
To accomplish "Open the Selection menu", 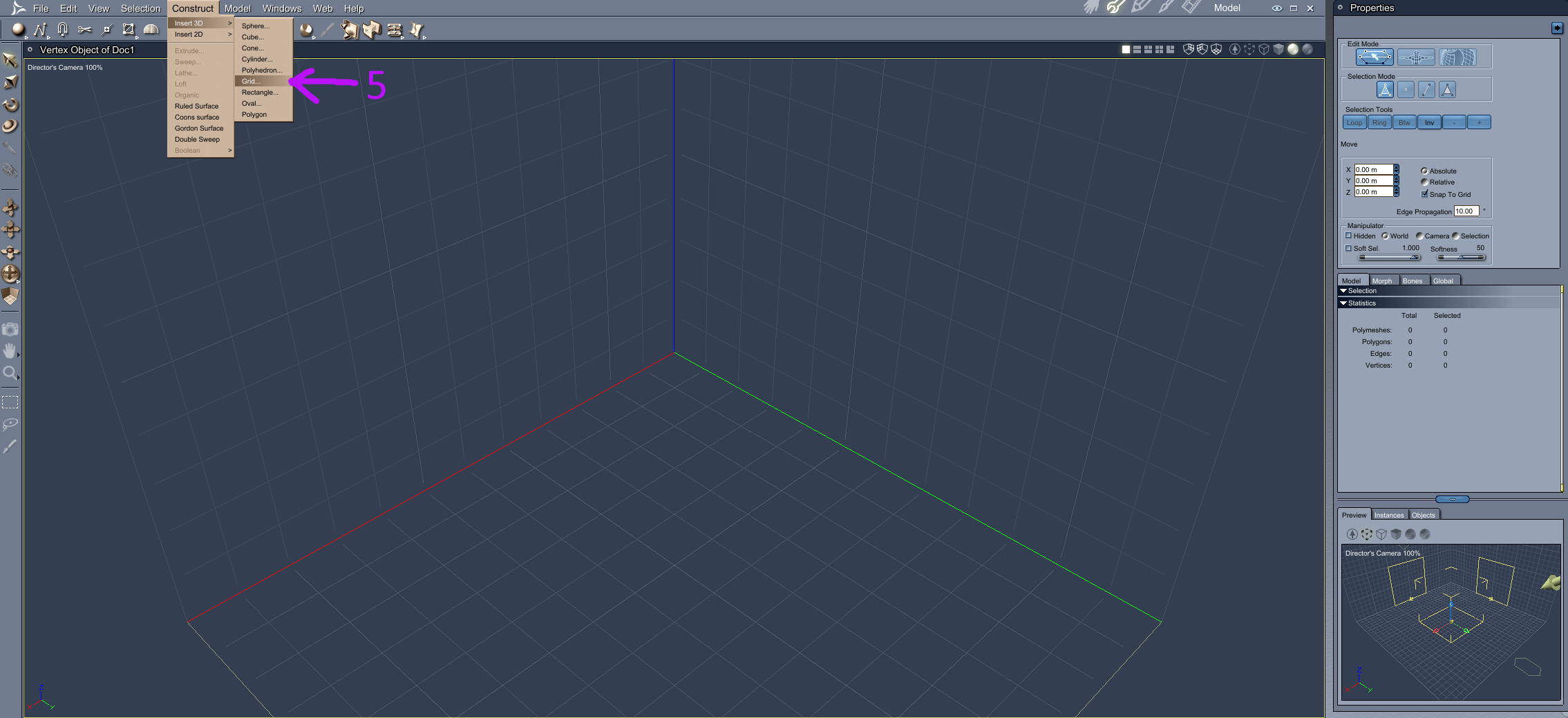I will pos(140,8).
